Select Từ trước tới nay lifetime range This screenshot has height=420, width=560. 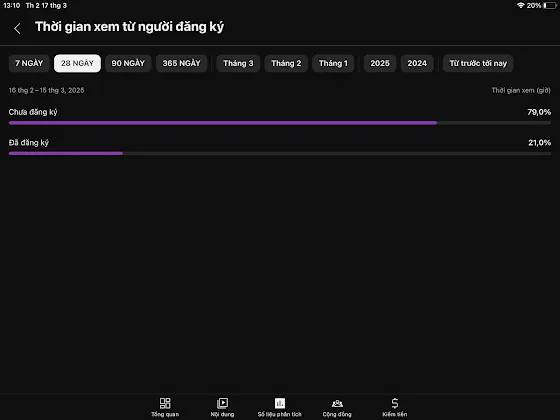[478, 63]
